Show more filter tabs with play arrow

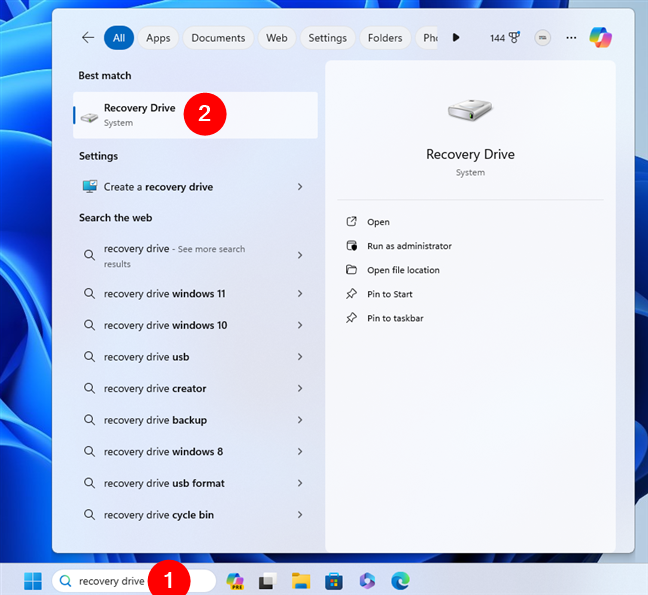[x=456, y=38]
